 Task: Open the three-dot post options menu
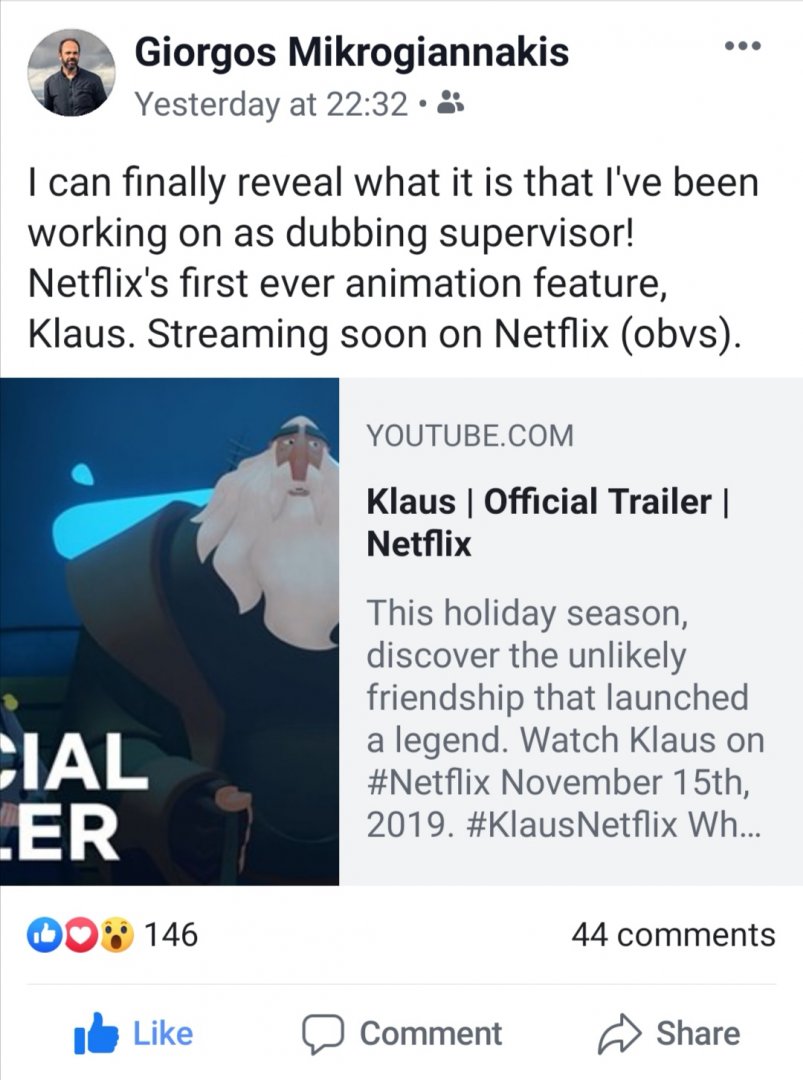[743, 46]
